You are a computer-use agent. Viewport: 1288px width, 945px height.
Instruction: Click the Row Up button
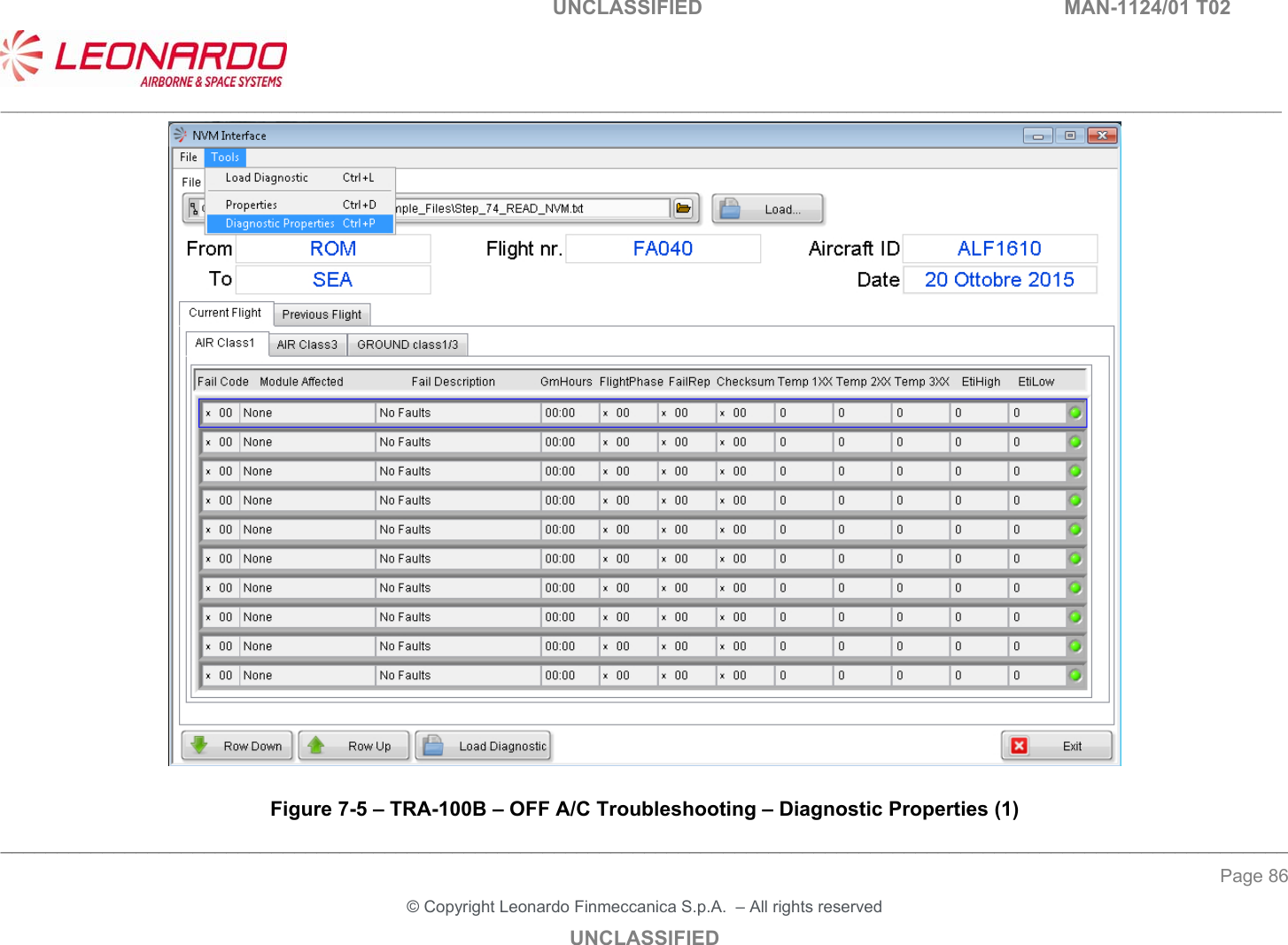tap(354, 746)
